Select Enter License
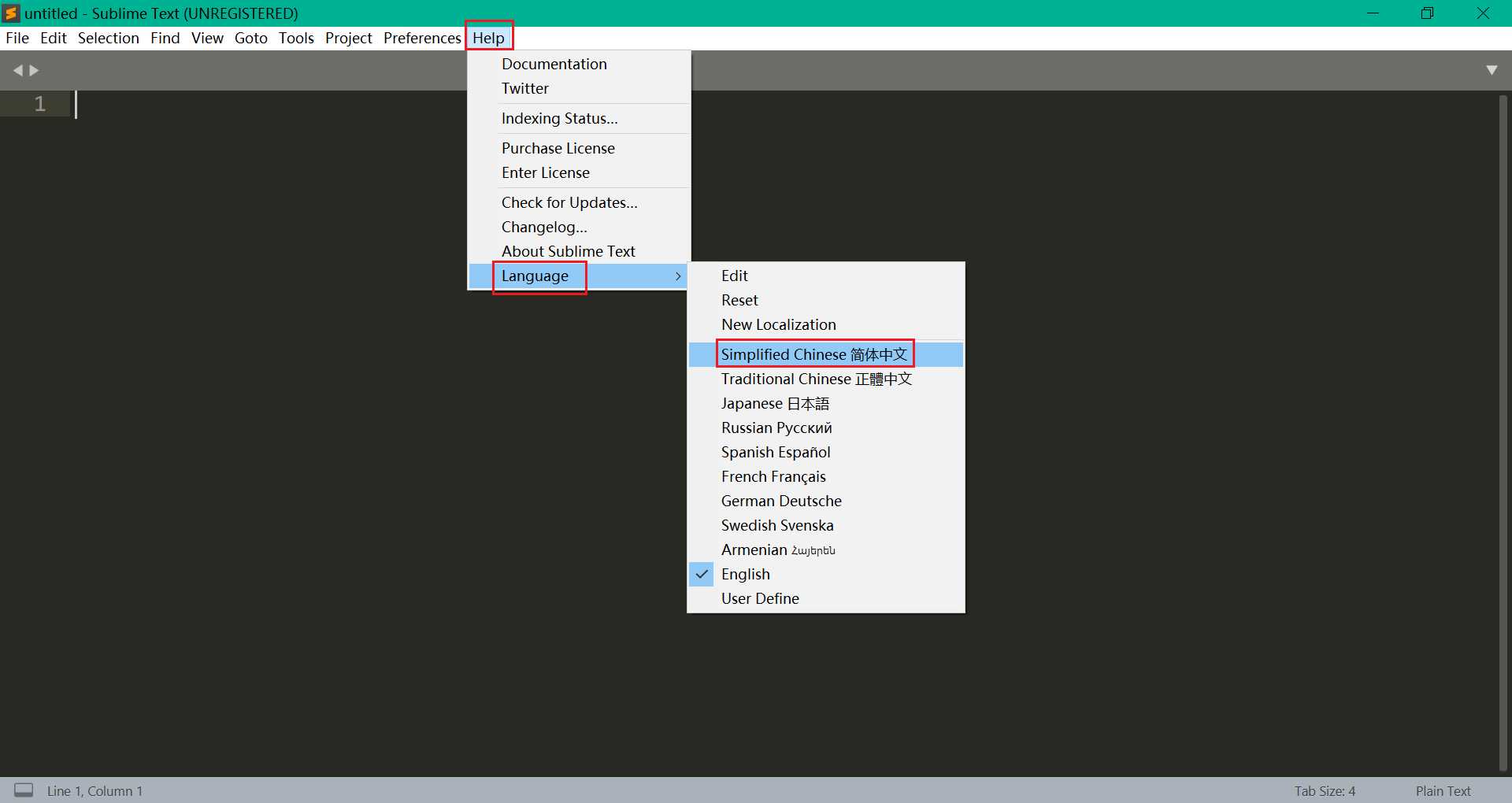The height and width of the screenshot is (803, 1512). 579,172
